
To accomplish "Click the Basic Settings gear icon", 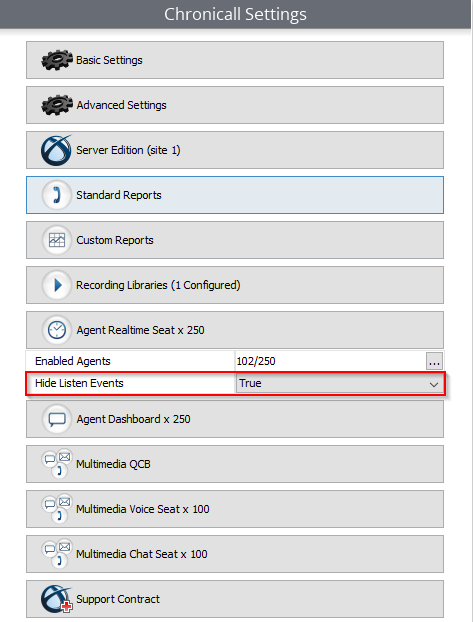I will [x=57, y=60].
